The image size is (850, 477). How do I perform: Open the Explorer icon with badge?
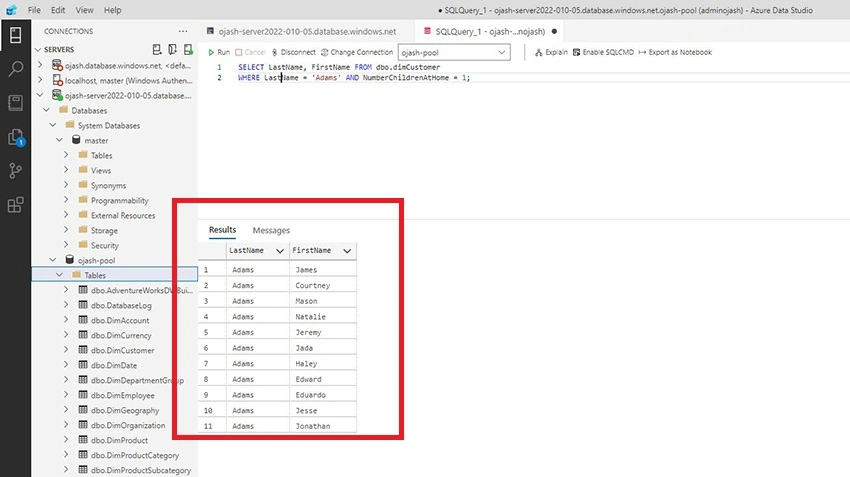point(16,137)
